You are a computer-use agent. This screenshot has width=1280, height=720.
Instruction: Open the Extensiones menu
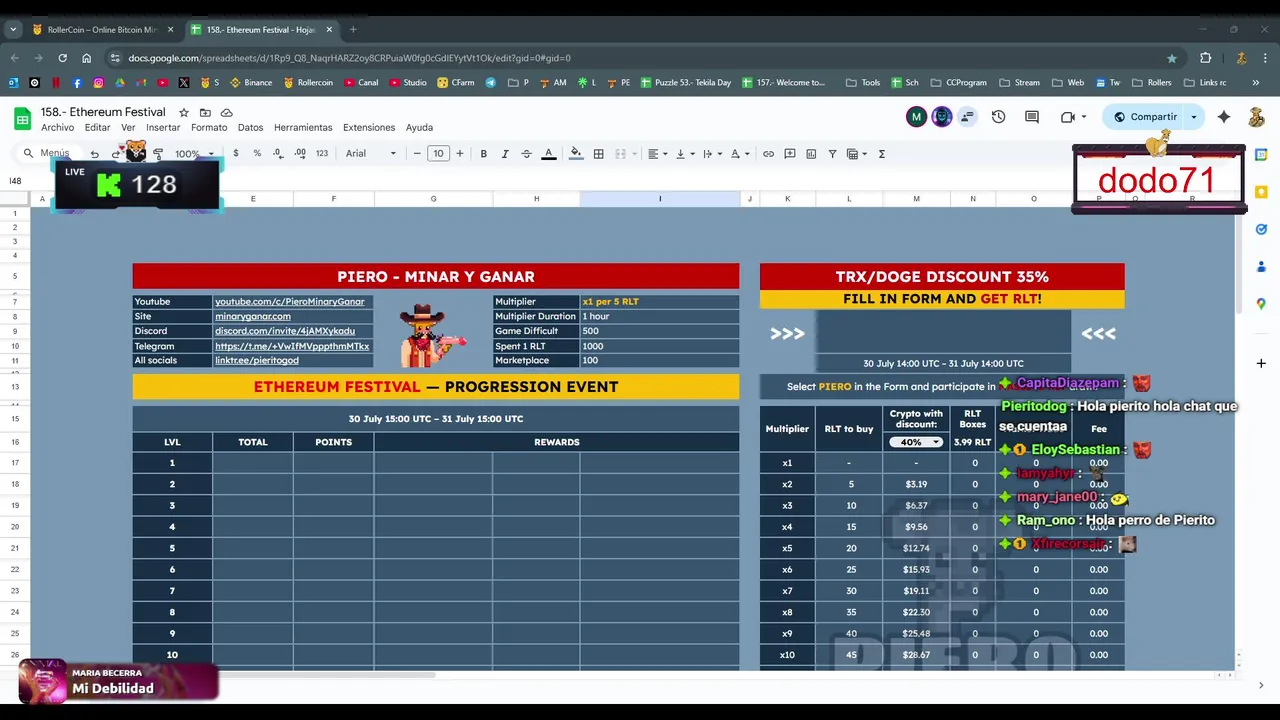pos(369,128)
